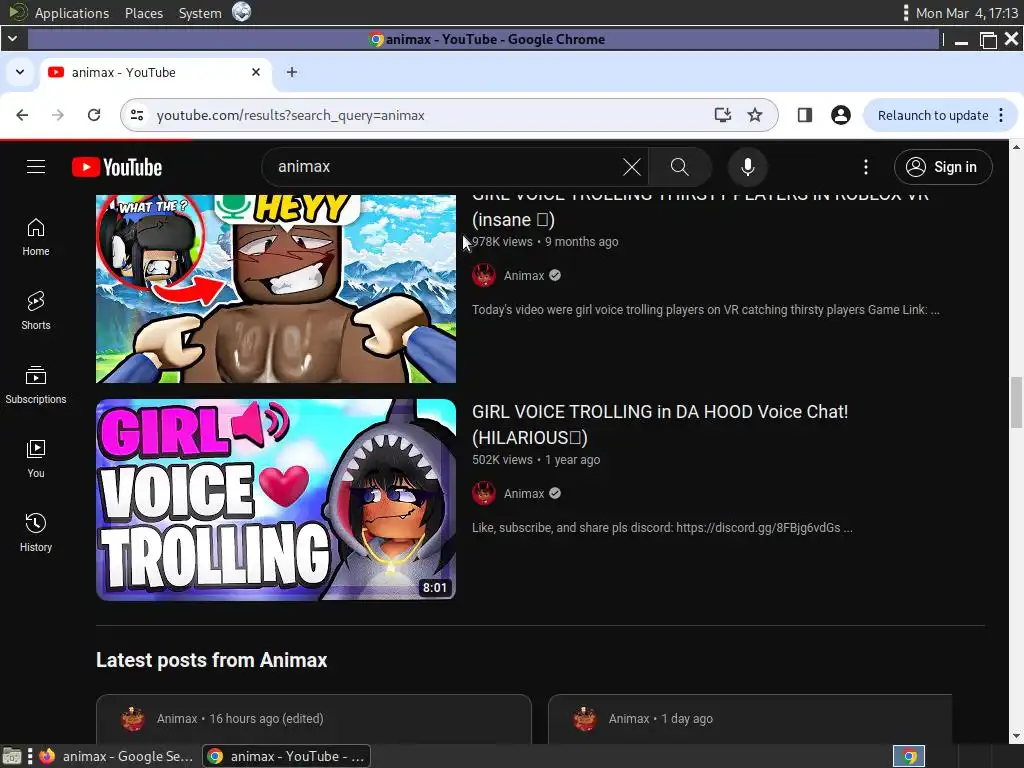This screenshot has width=1024, height=768.
Task: Switch to animax - YouTube taskbar window
Action: click(287, 756)
